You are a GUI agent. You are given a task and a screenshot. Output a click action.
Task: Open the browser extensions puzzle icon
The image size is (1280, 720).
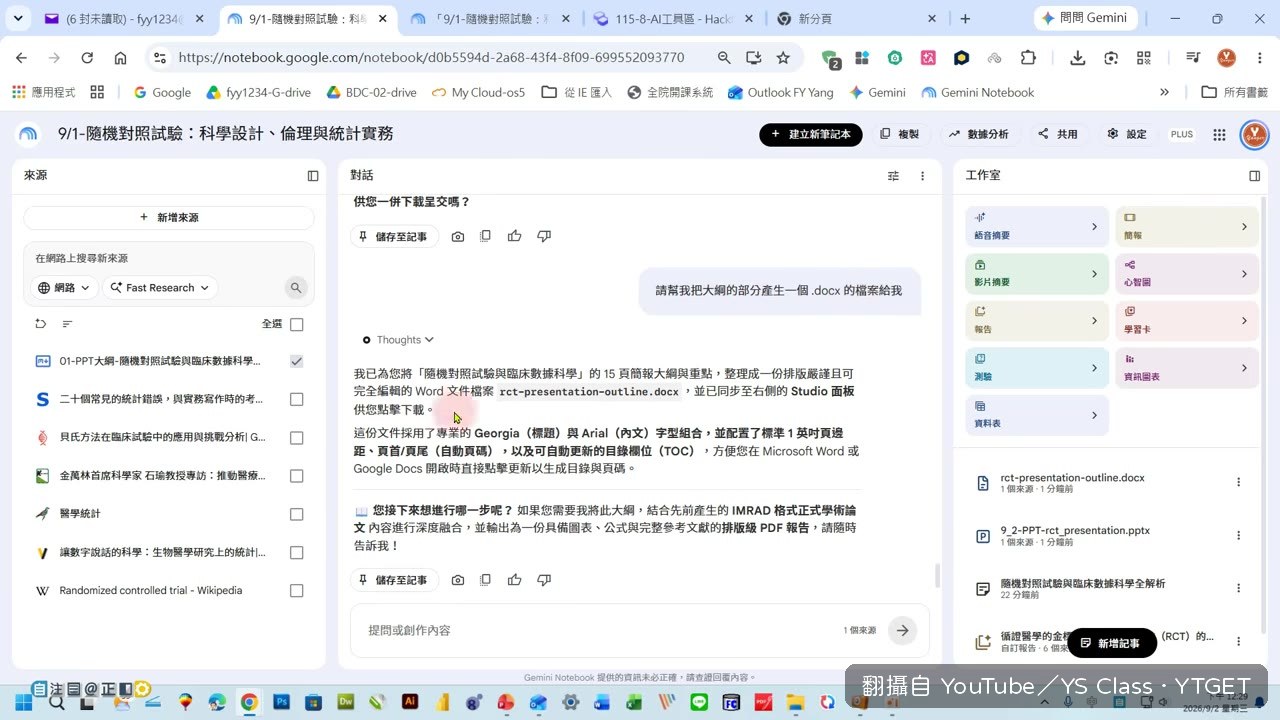tap(1028, 58)
